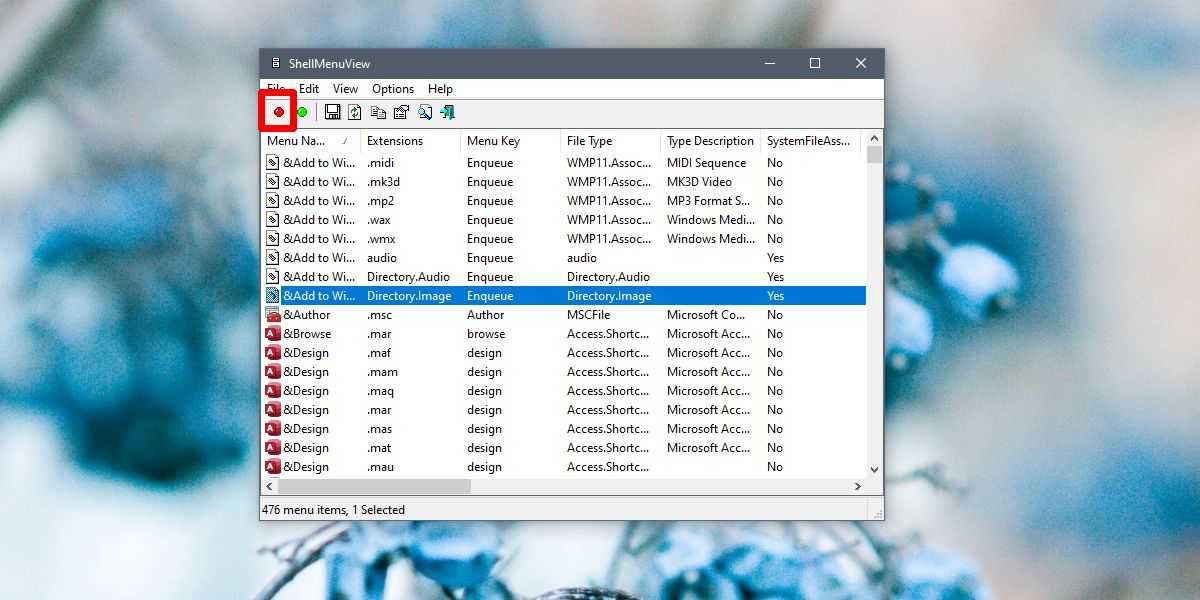Click the green Enable Selected Items icon
This screenshot has width=1200, height=600.
[x=301, y=112]
